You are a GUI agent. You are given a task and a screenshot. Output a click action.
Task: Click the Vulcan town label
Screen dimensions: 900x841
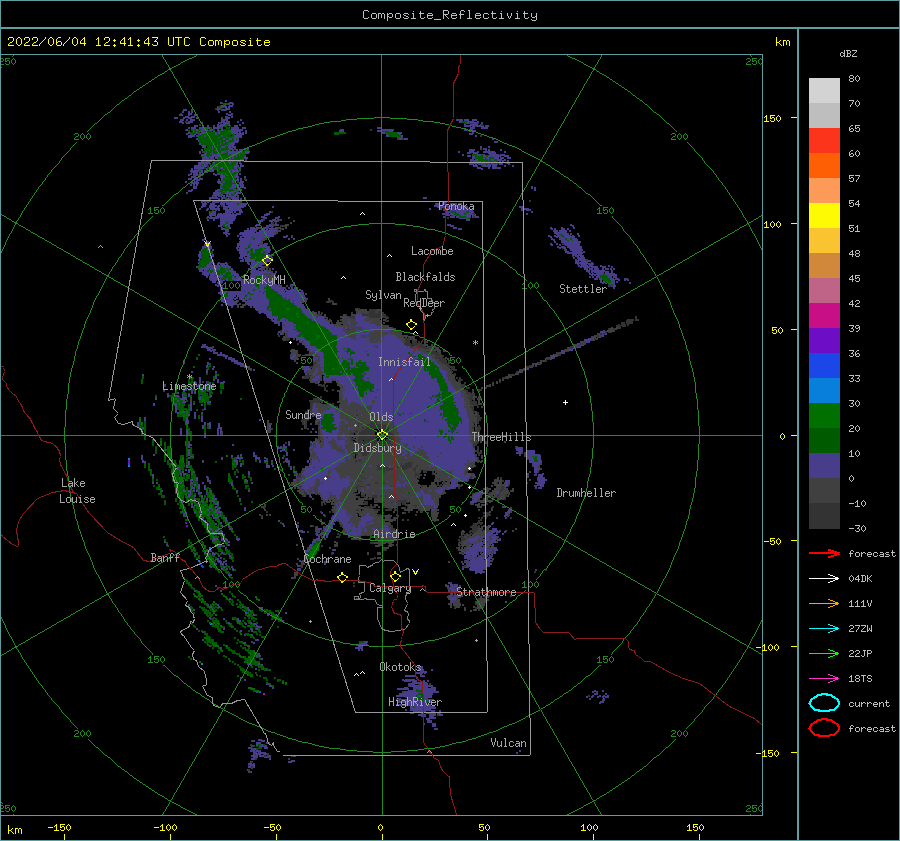(508, 743)
